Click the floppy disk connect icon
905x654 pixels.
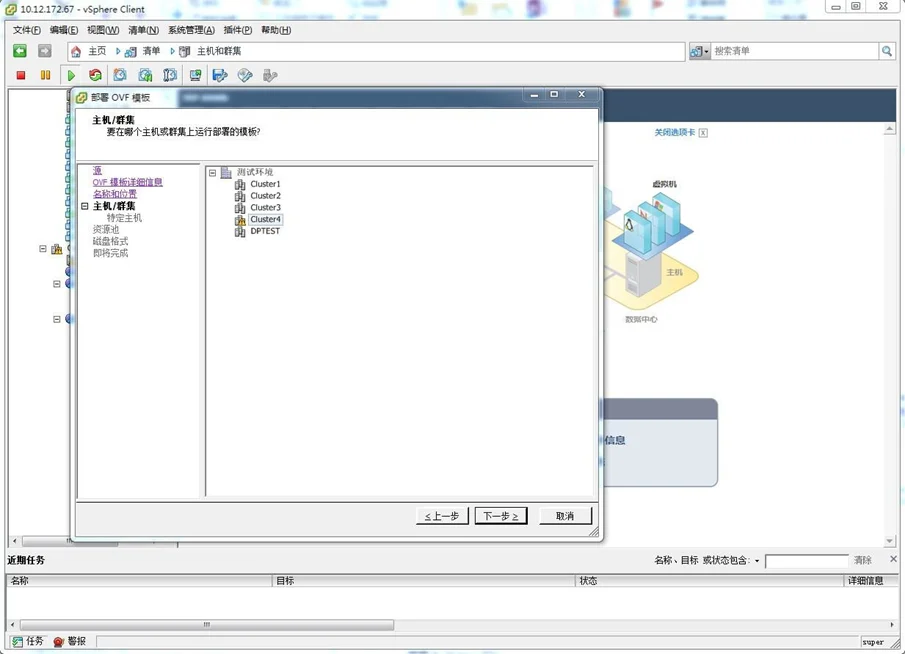point(220,75)
